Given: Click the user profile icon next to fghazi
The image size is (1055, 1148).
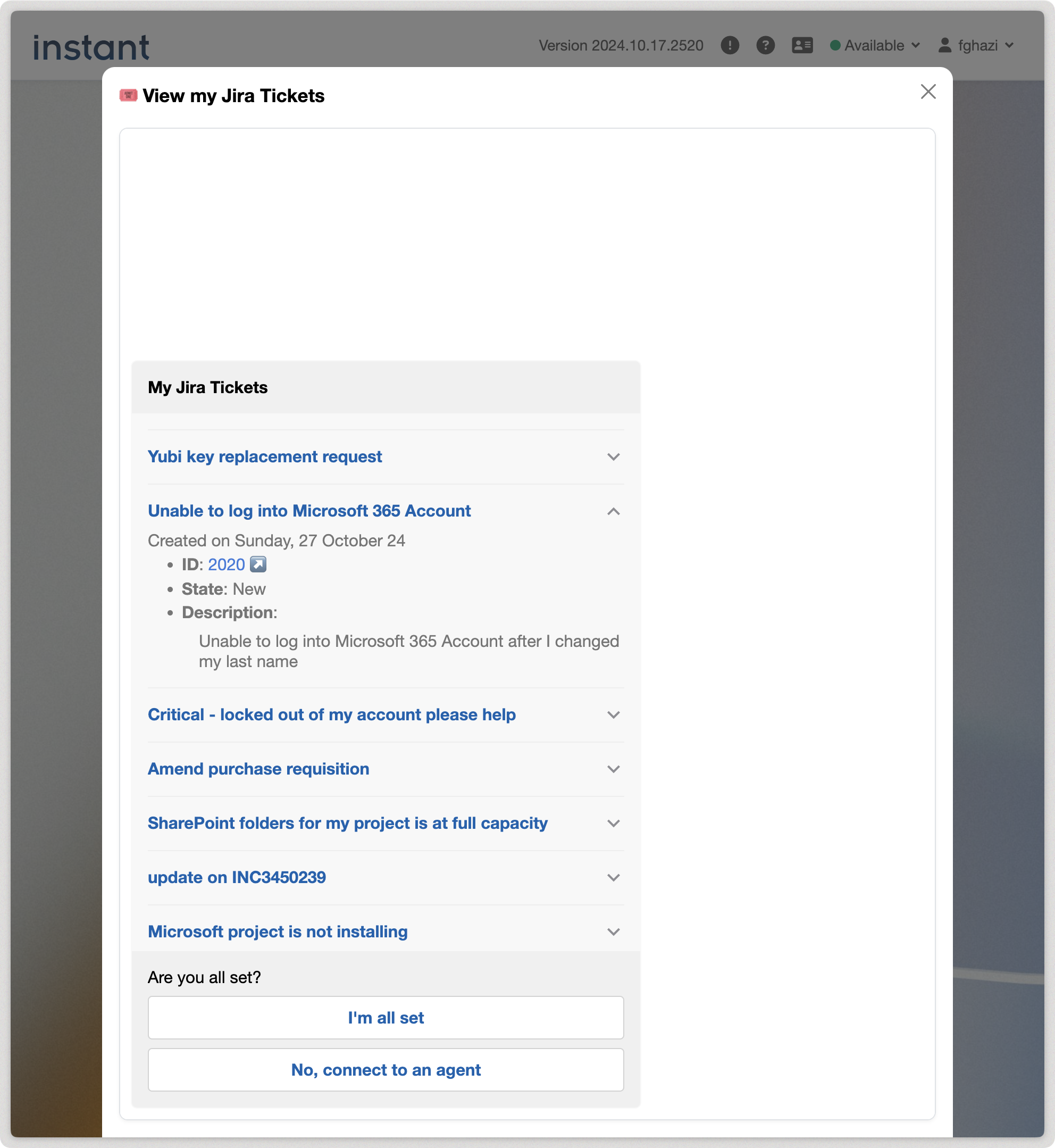Looking at the screenshot, I should point(945,45).
